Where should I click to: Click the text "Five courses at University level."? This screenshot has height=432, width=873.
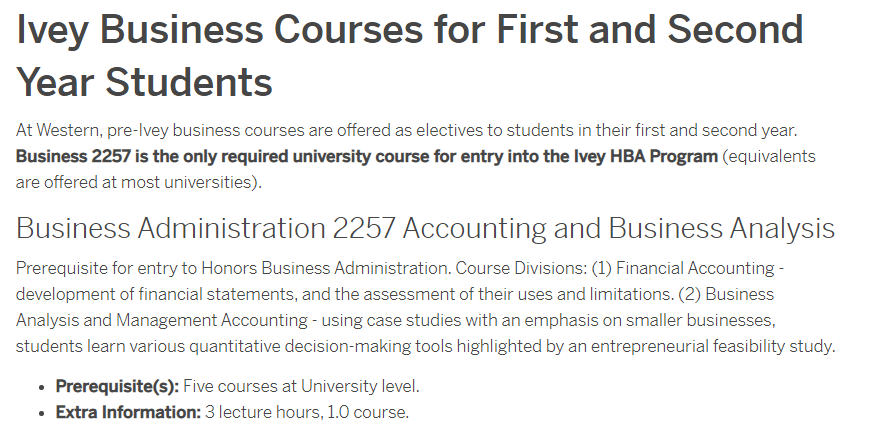301,386
